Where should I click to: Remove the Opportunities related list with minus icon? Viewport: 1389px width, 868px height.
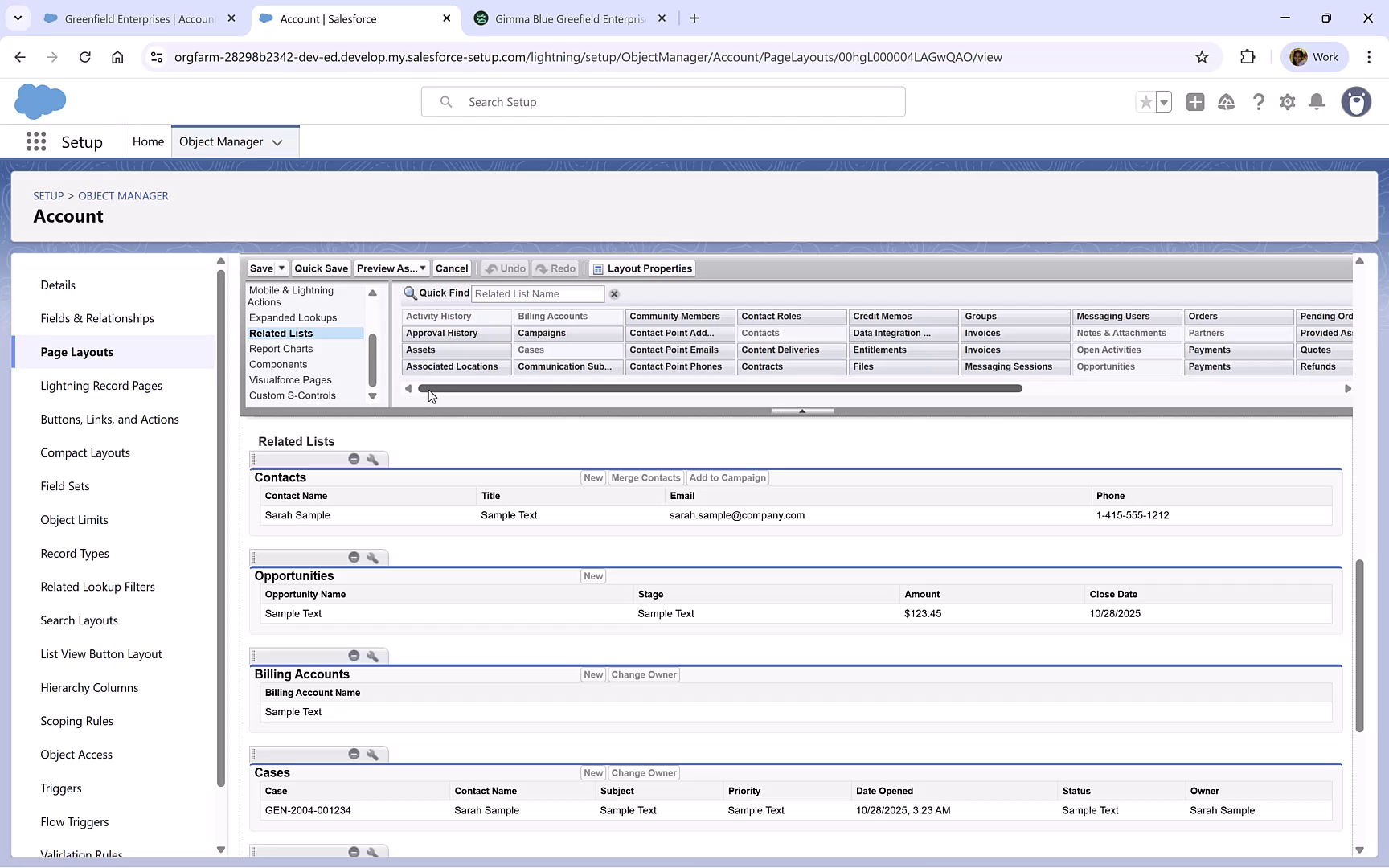coord(354,556)
